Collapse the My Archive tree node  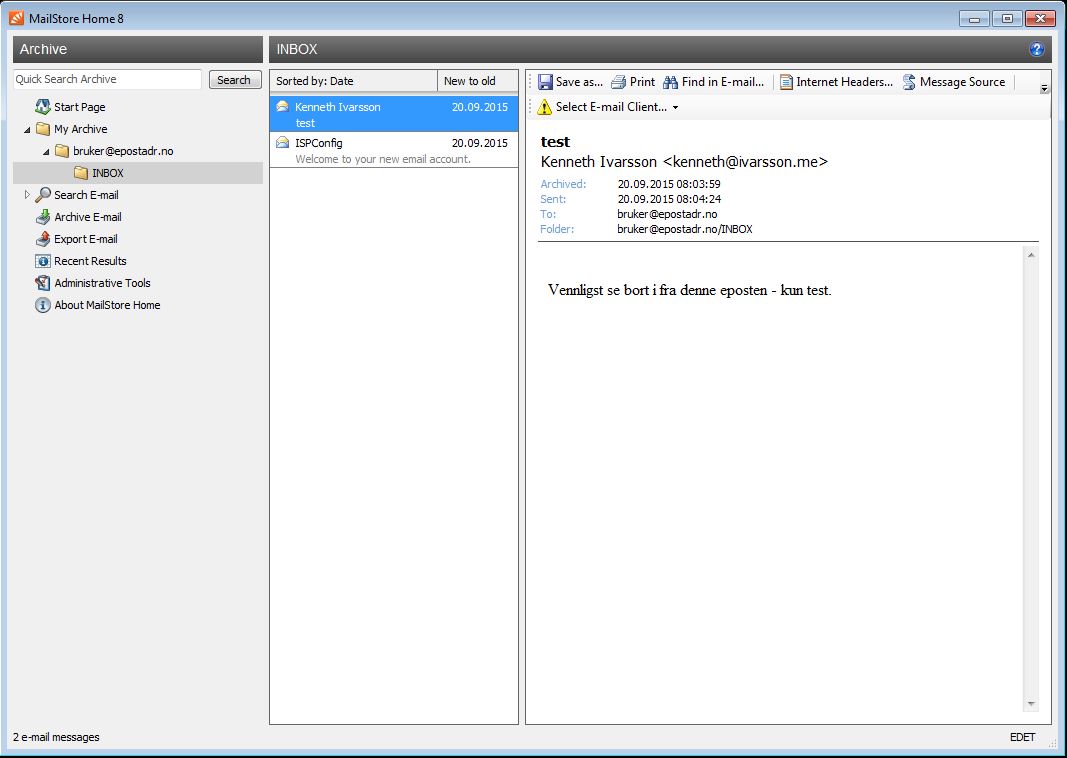(x=27, y=129)
